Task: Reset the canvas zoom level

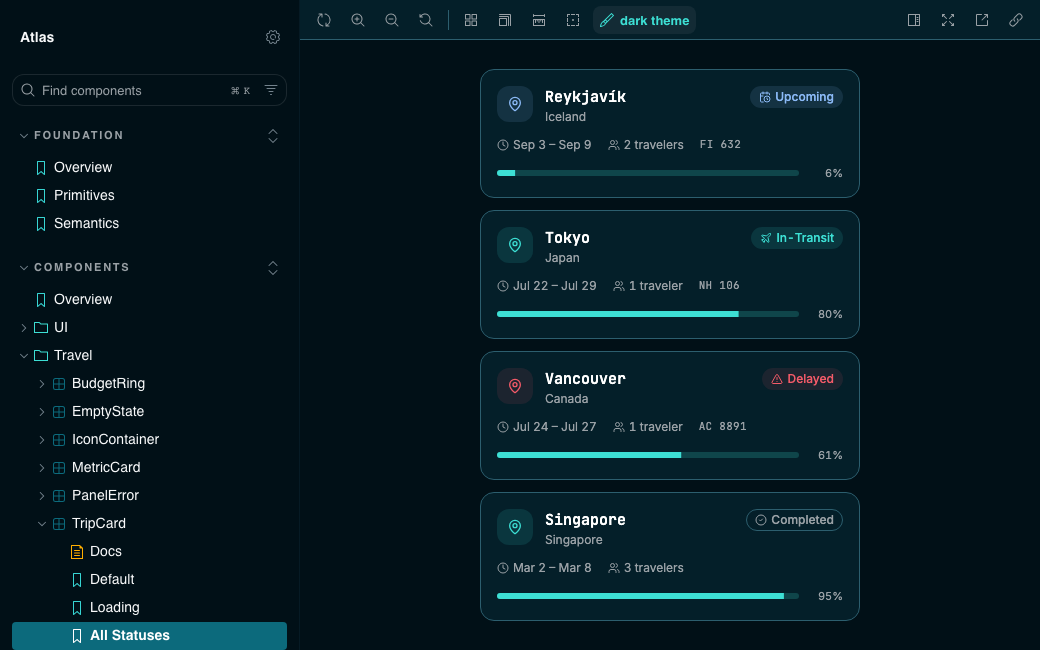Action: 426,21
